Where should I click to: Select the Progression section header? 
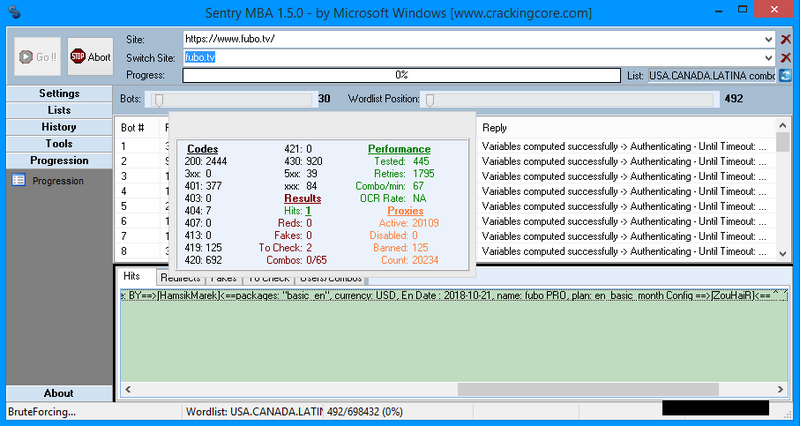click(59, 161)
